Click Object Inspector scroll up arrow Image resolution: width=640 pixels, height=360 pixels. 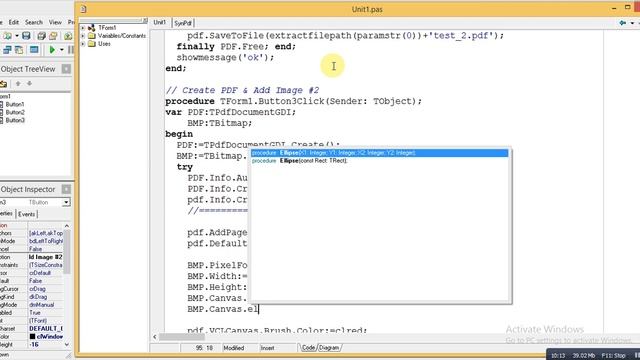tap(67, 226)
